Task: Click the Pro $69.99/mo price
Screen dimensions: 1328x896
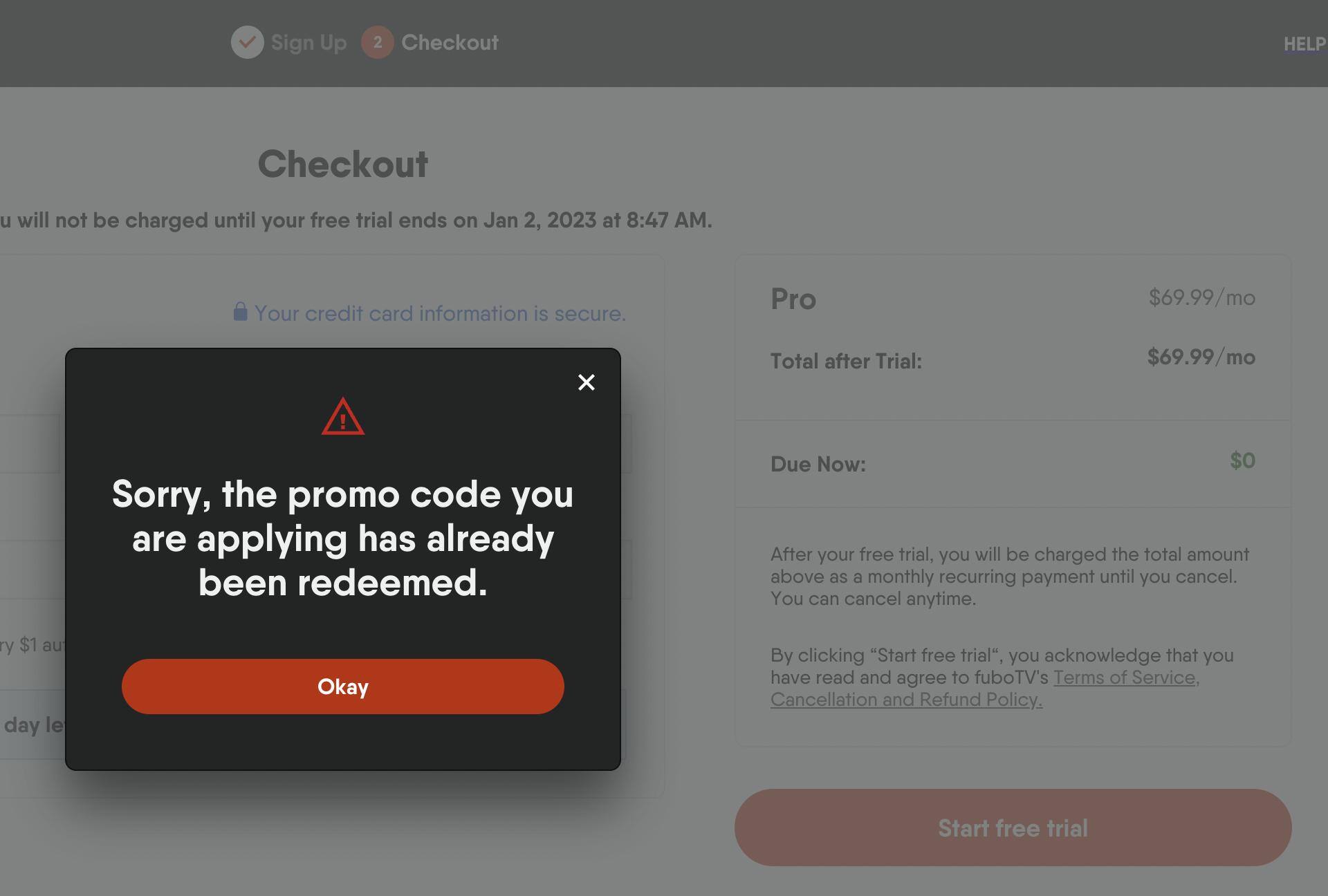Action: [1201, 297]
